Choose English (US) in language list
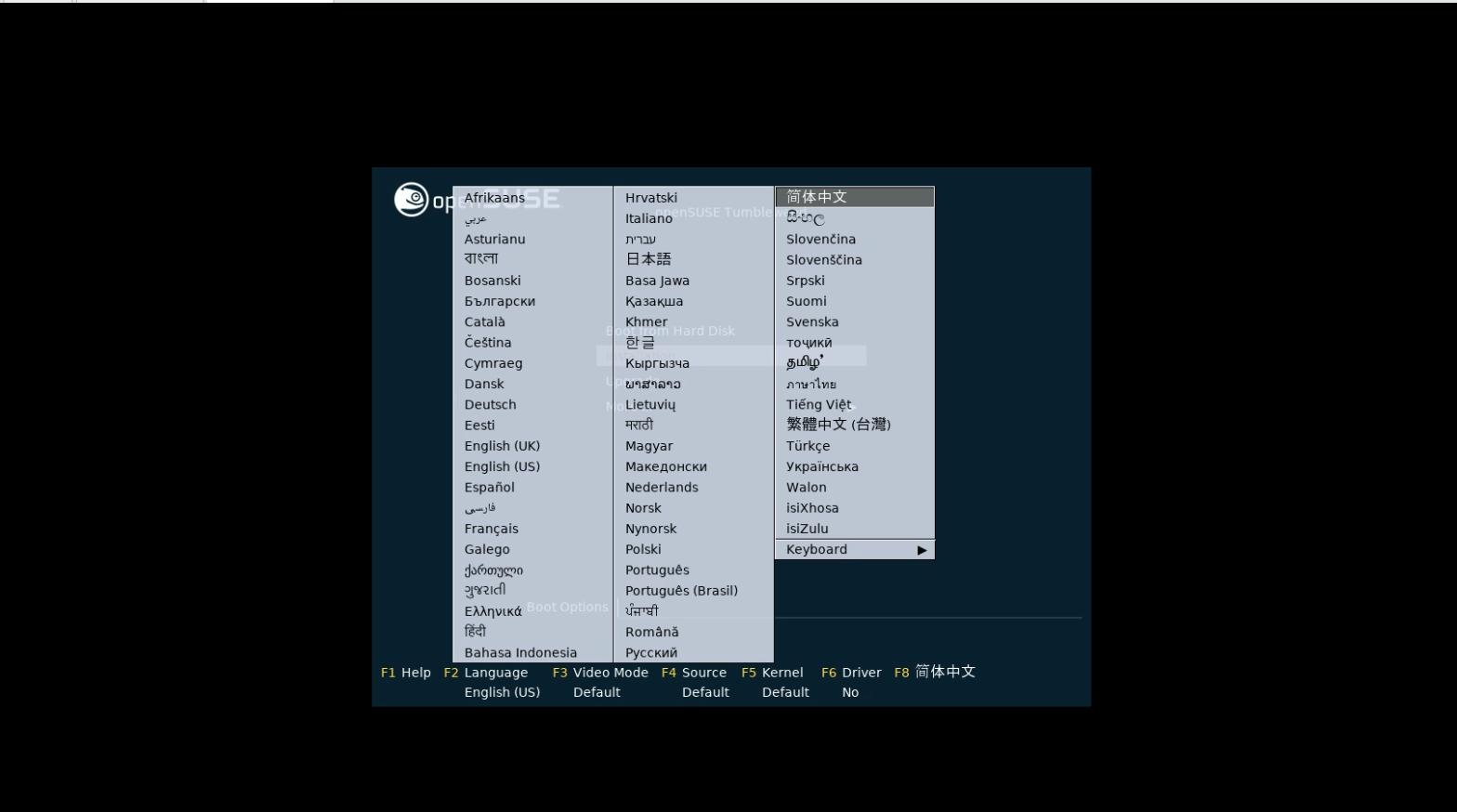This screenshot has width=1457, height=812. tap(502, 466)
